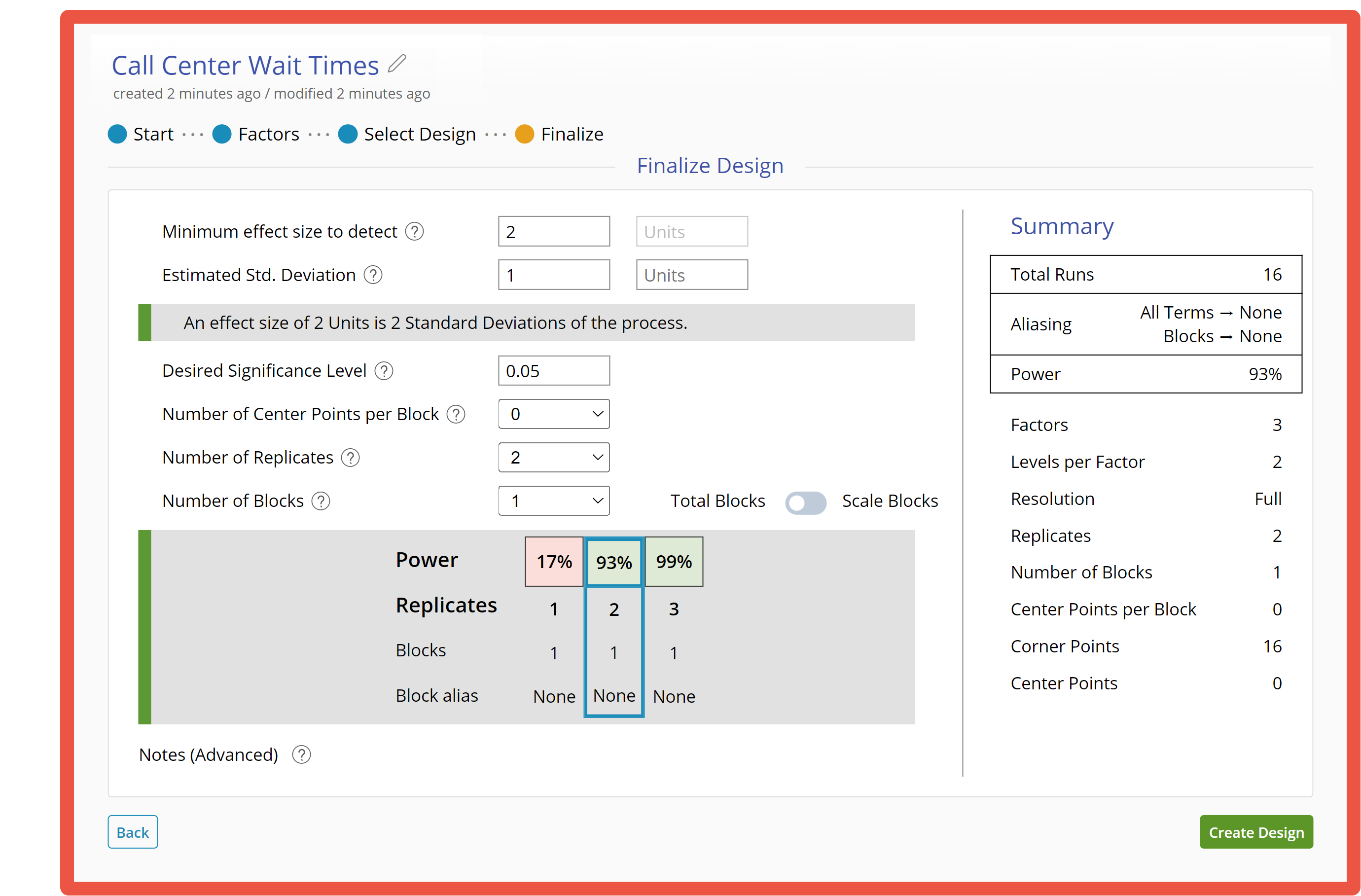The width and height of the screenshot is (1361, 896).
Task: Toggle Total Blocks / Scale Blocks switch
Action: tap(805, 502)
